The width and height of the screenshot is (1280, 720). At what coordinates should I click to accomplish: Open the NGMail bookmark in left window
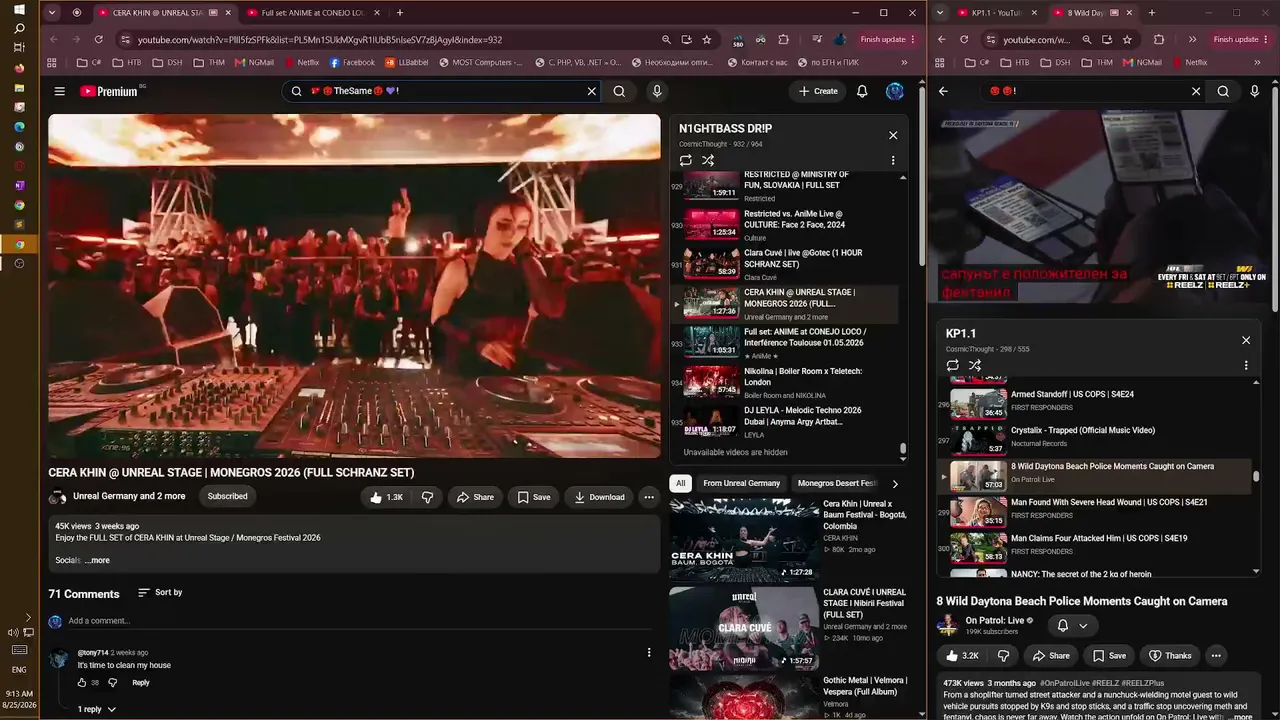(x=255, y=62)
